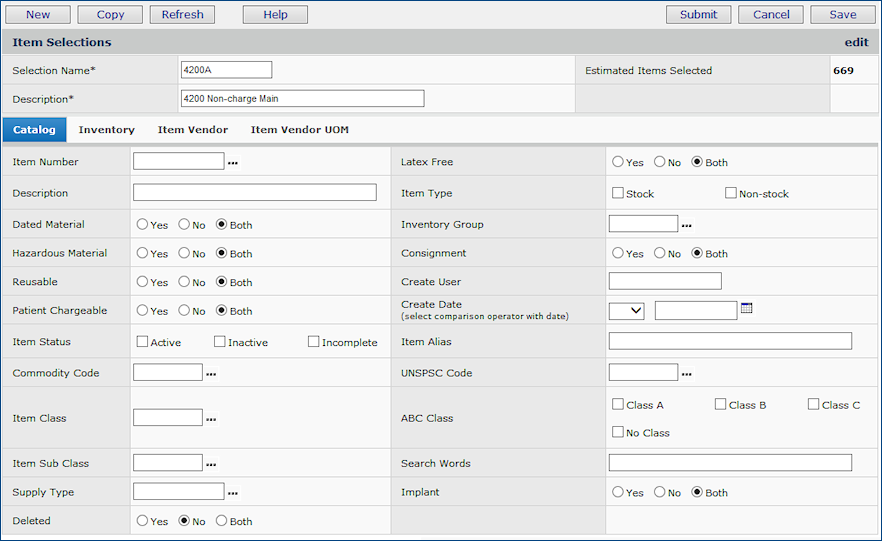This screenshot has width=882, height=541.
Task: Check the Active item status box
Action: 142,342
